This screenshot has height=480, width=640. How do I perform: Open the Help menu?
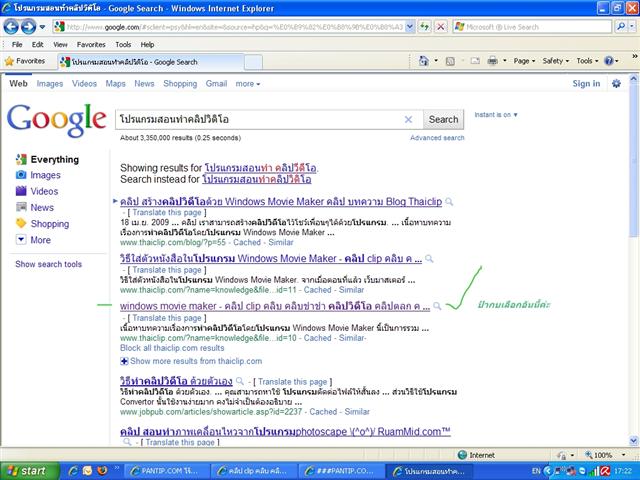(x=147, y=44)
